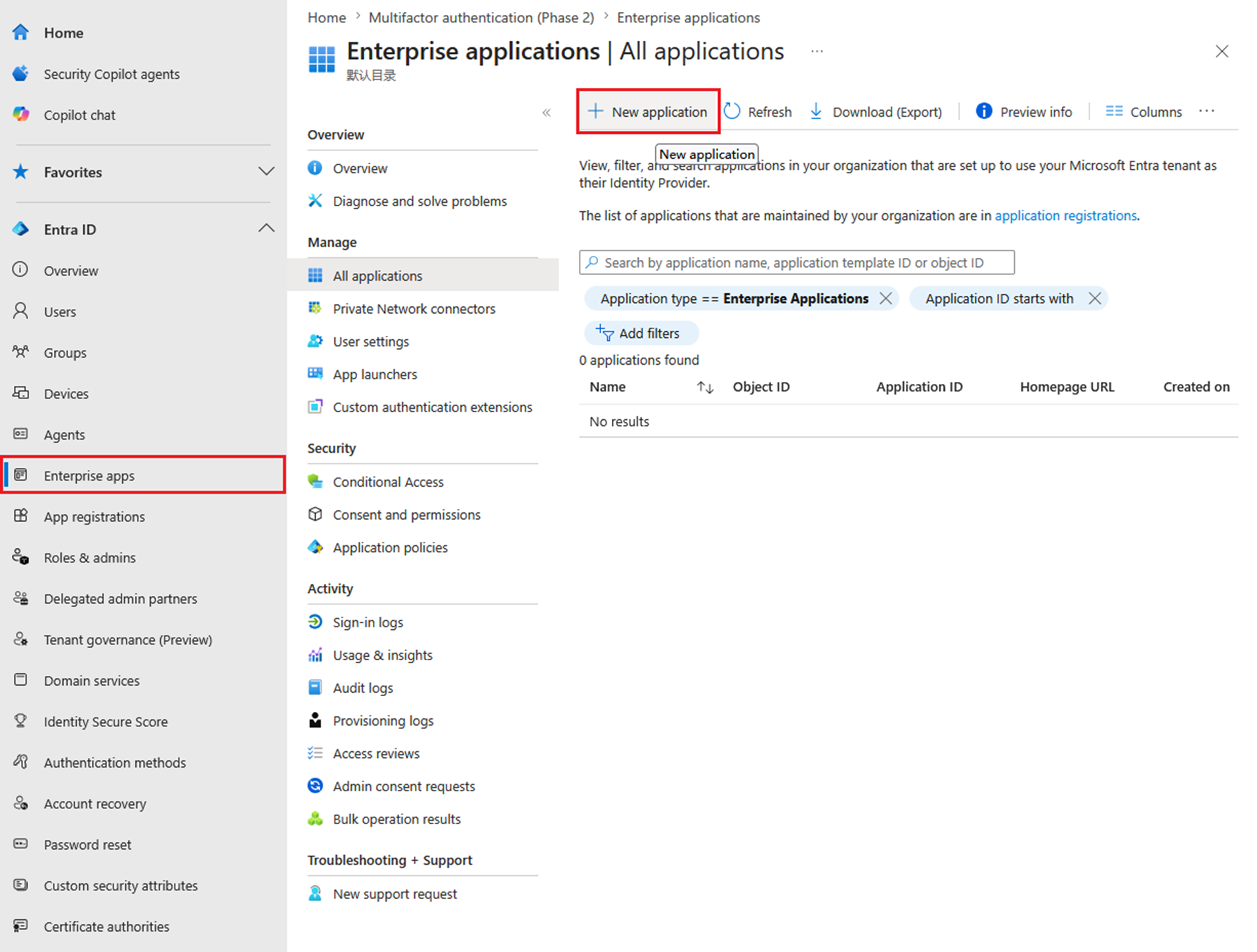Open Security Copilot agents
The width and height of the screenshot is (1257, 952).
pos(111,74)
